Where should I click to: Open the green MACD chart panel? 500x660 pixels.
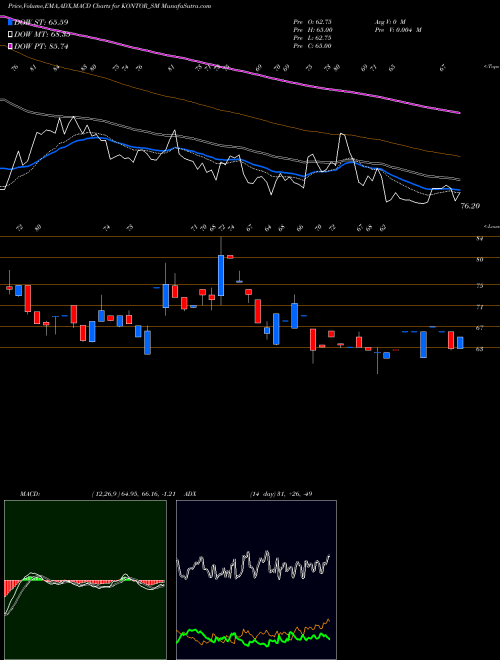point(85,580)
